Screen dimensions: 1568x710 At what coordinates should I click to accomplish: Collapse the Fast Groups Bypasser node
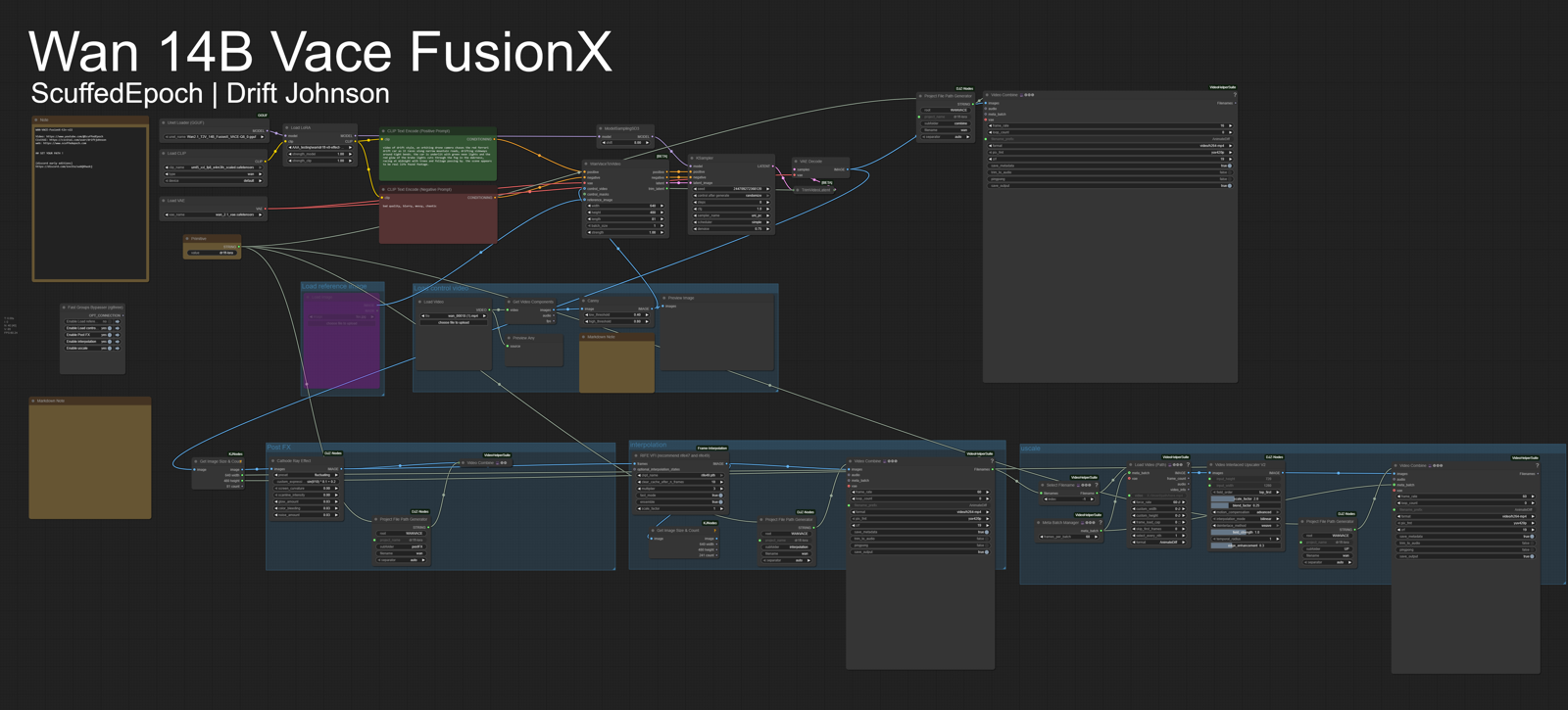[64, 308]
